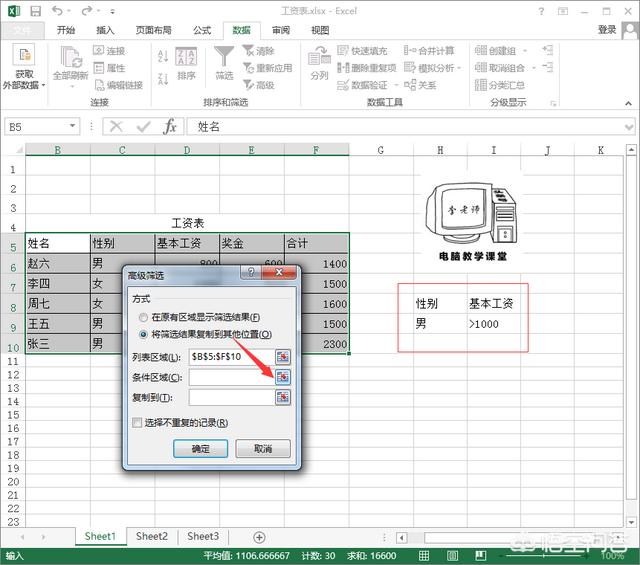Switch to Sheet3 tab
The height and width of the screenshot is (565, 640).
pyautogui.click(x=203, y=536)
